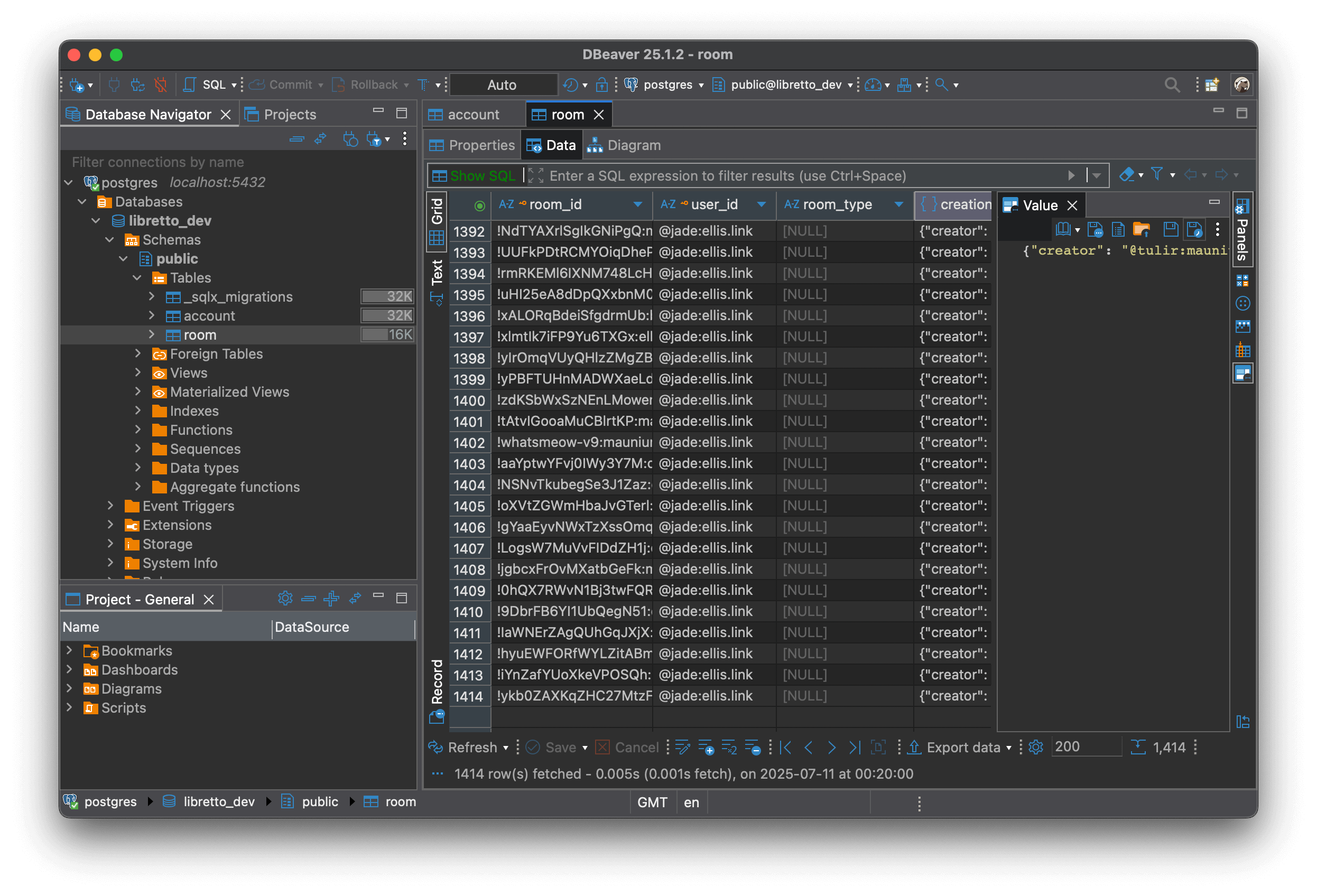Expand the Foreign Tables folder

(138, 354)
